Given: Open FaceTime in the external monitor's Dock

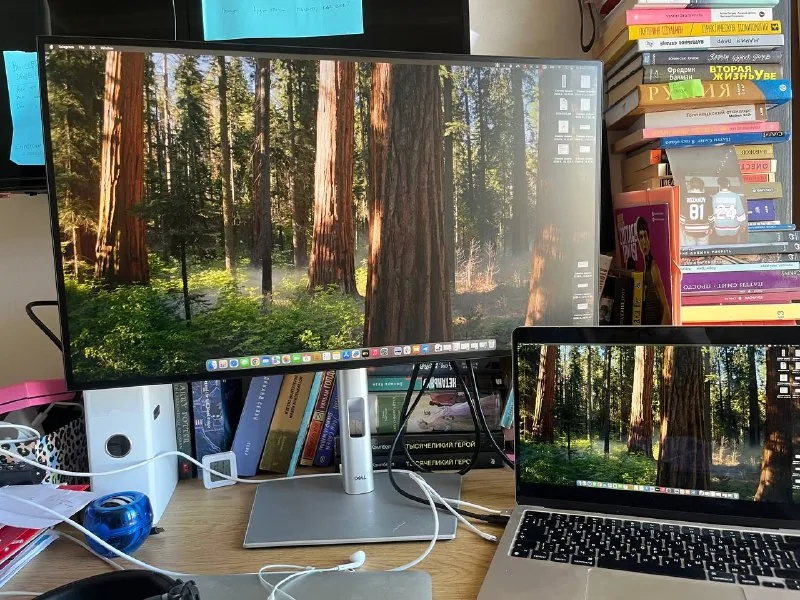Looking at the screenshot, I should tap(296, 359).
